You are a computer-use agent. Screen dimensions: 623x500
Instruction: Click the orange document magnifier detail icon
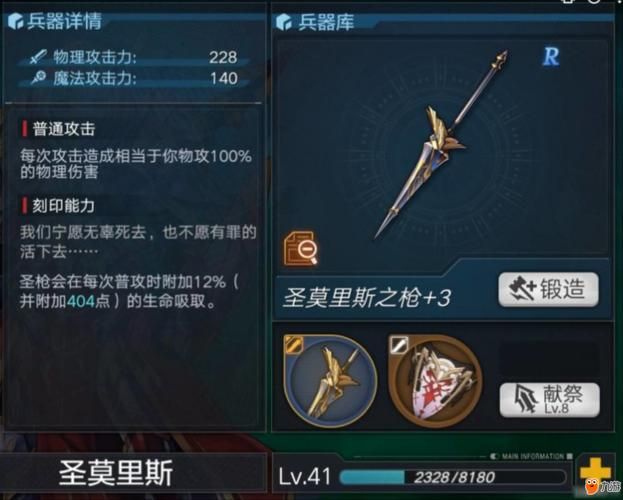[x=300, y=247]
